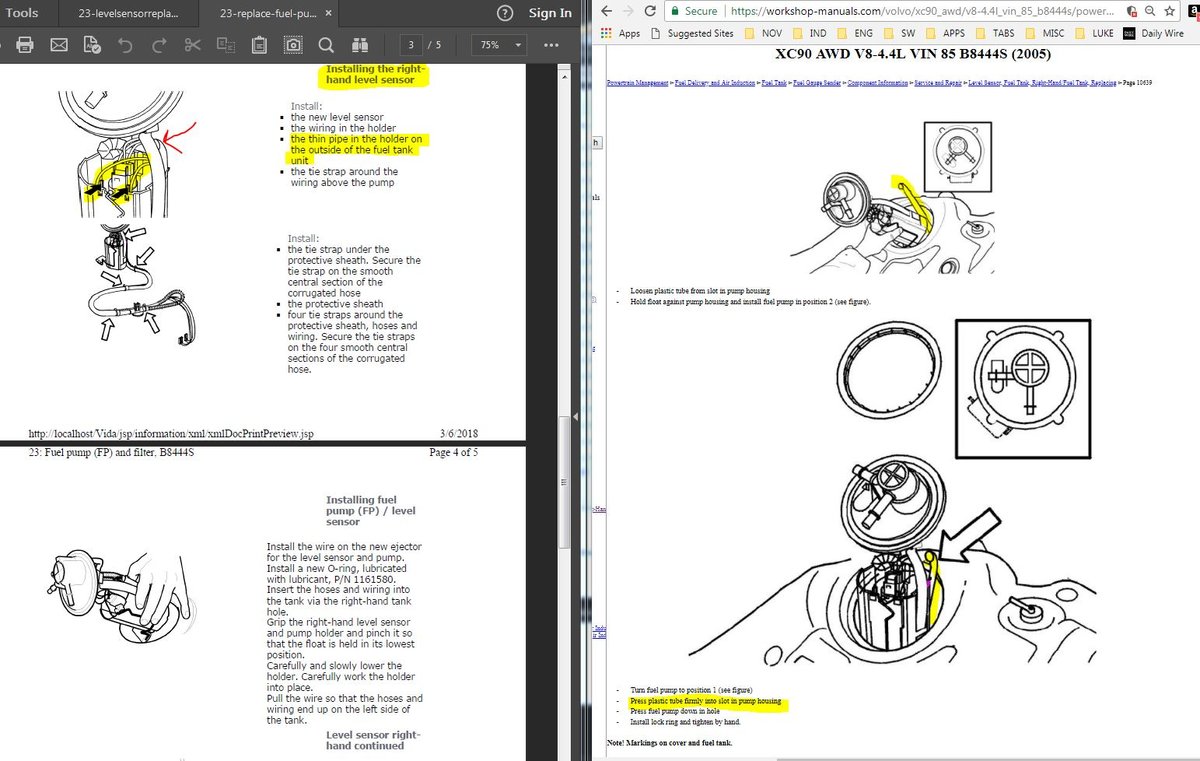Open the ellipsis more-tools menu
1200x761 pixels.
pos(550,45)
